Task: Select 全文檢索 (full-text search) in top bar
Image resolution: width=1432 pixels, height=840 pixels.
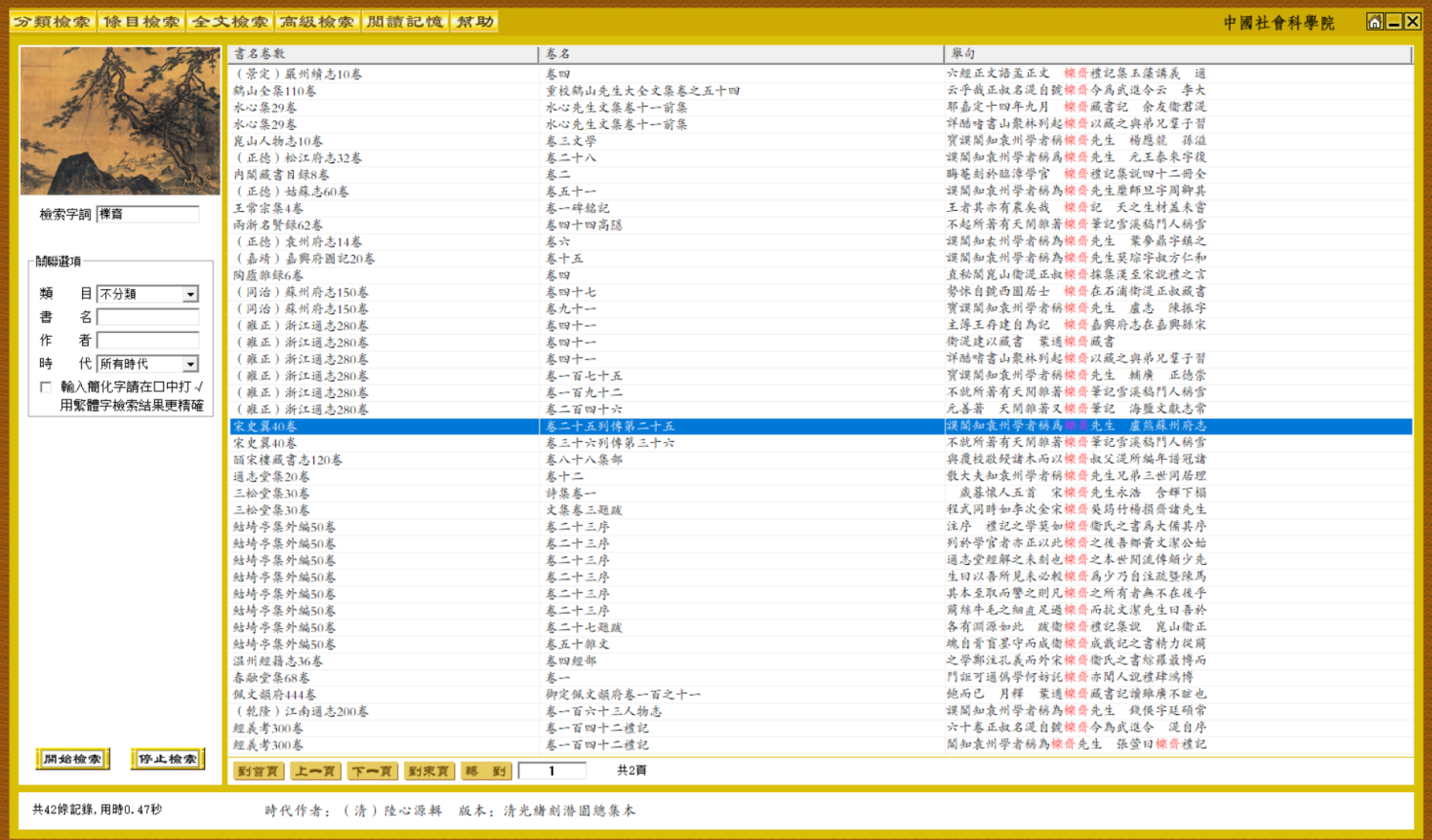Action: tap(229, 20)
